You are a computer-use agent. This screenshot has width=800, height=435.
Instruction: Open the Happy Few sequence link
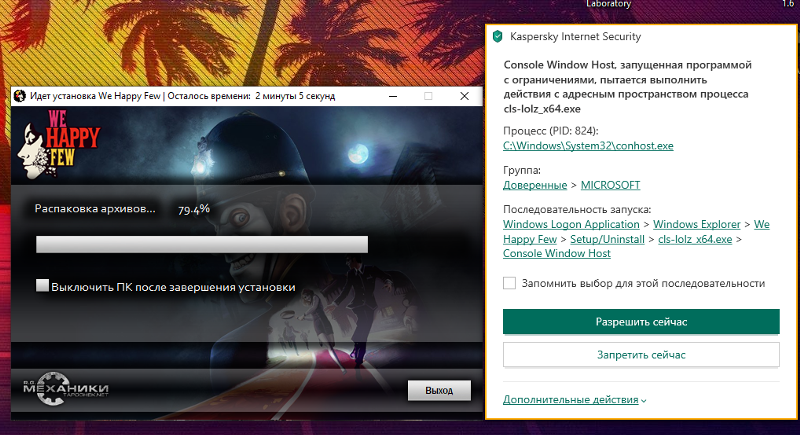(x=530, y=239)
